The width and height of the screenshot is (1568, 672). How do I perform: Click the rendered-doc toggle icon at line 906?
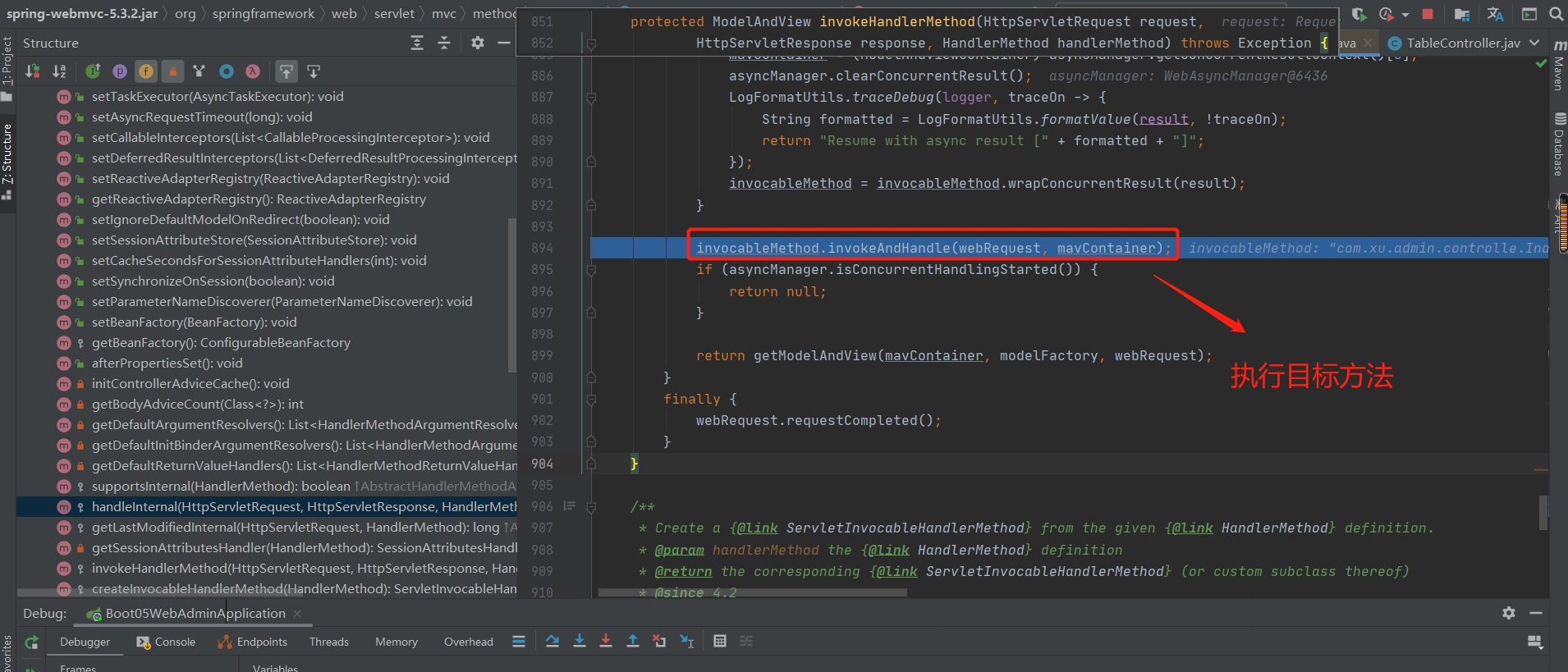pyautogui.click(x=570, y=506)
